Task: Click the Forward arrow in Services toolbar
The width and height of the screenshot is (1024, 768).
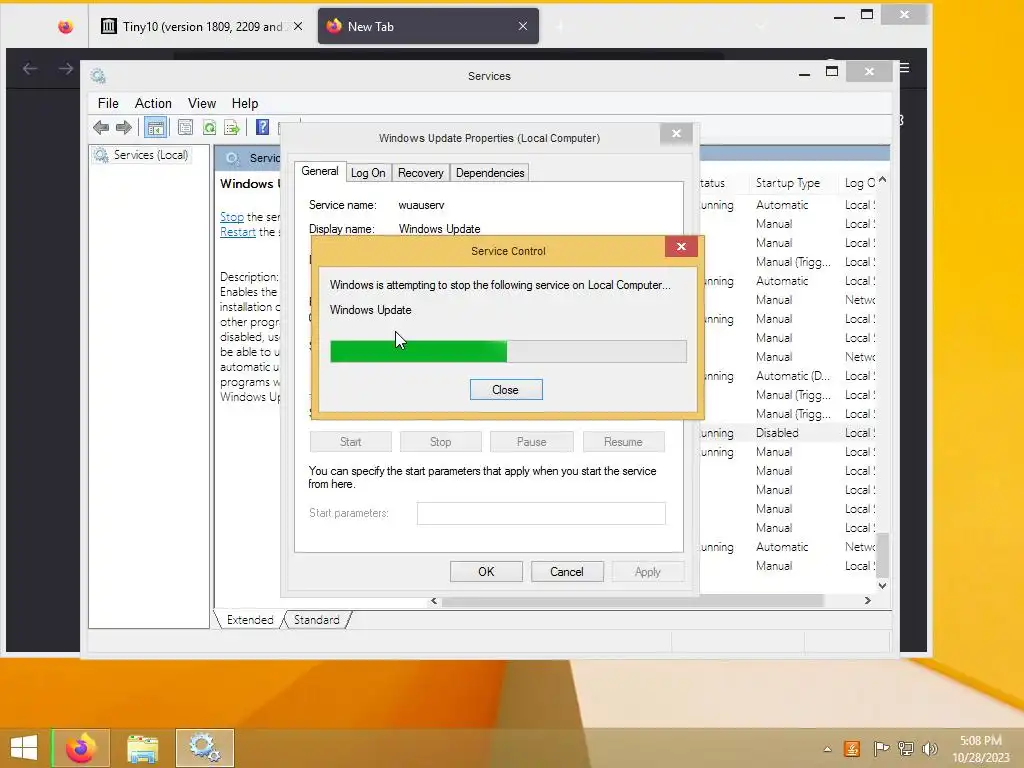Action: point(123,127)
